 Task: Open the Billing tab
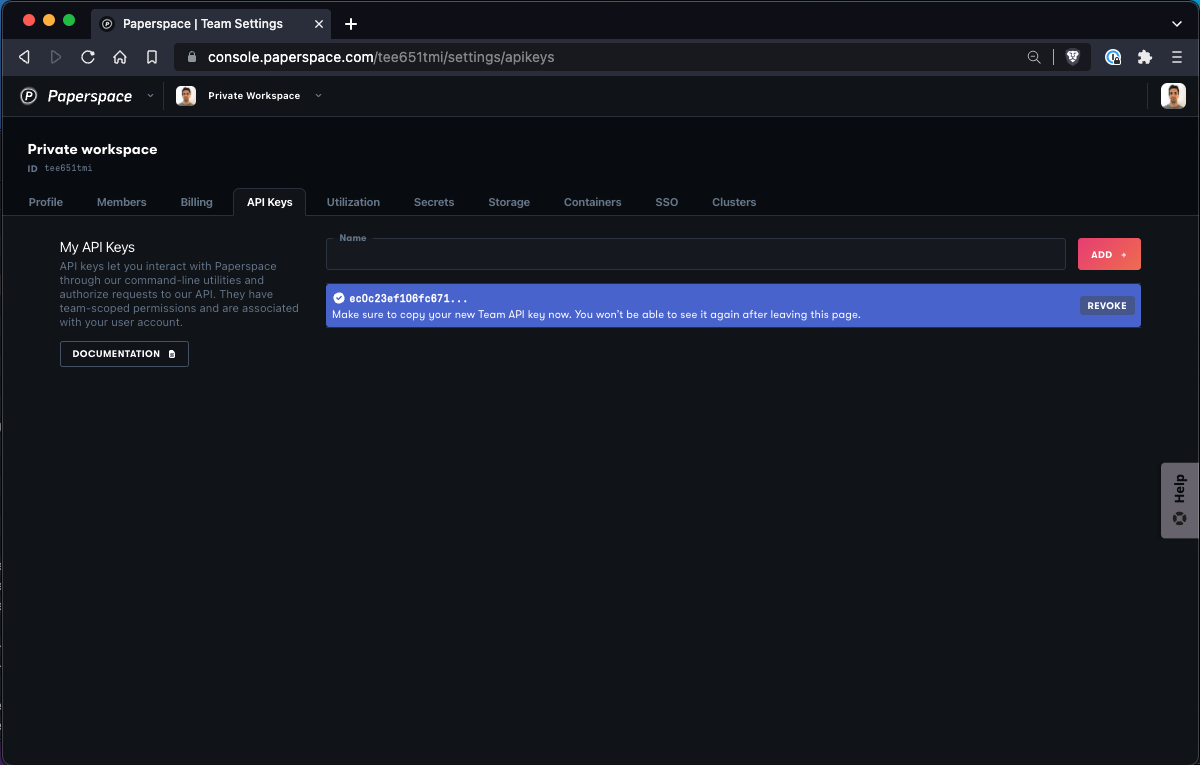(197, 202)
